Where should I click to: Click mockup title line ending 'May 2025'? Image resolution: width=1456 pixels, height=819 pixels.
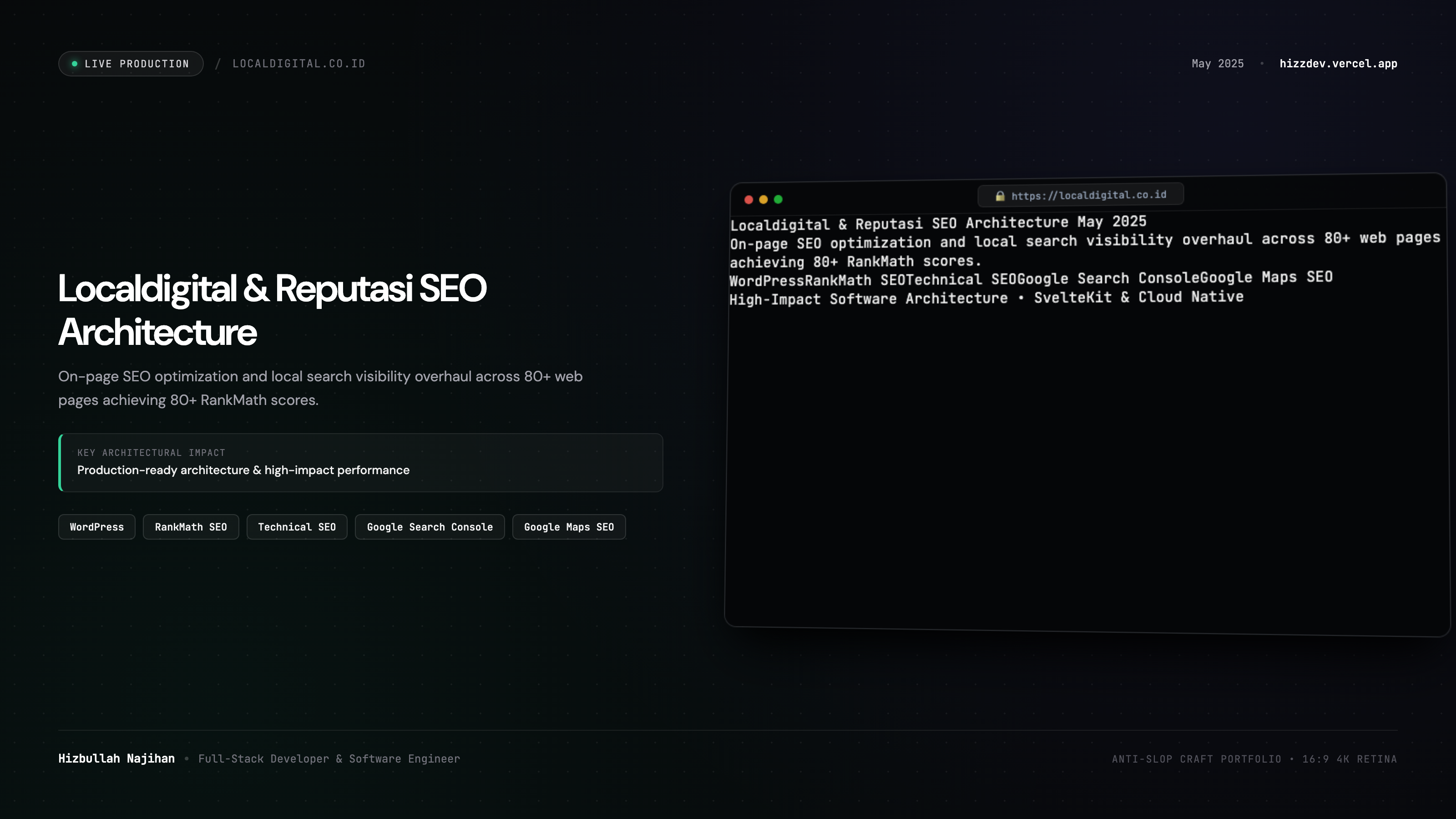pos(938,222)
